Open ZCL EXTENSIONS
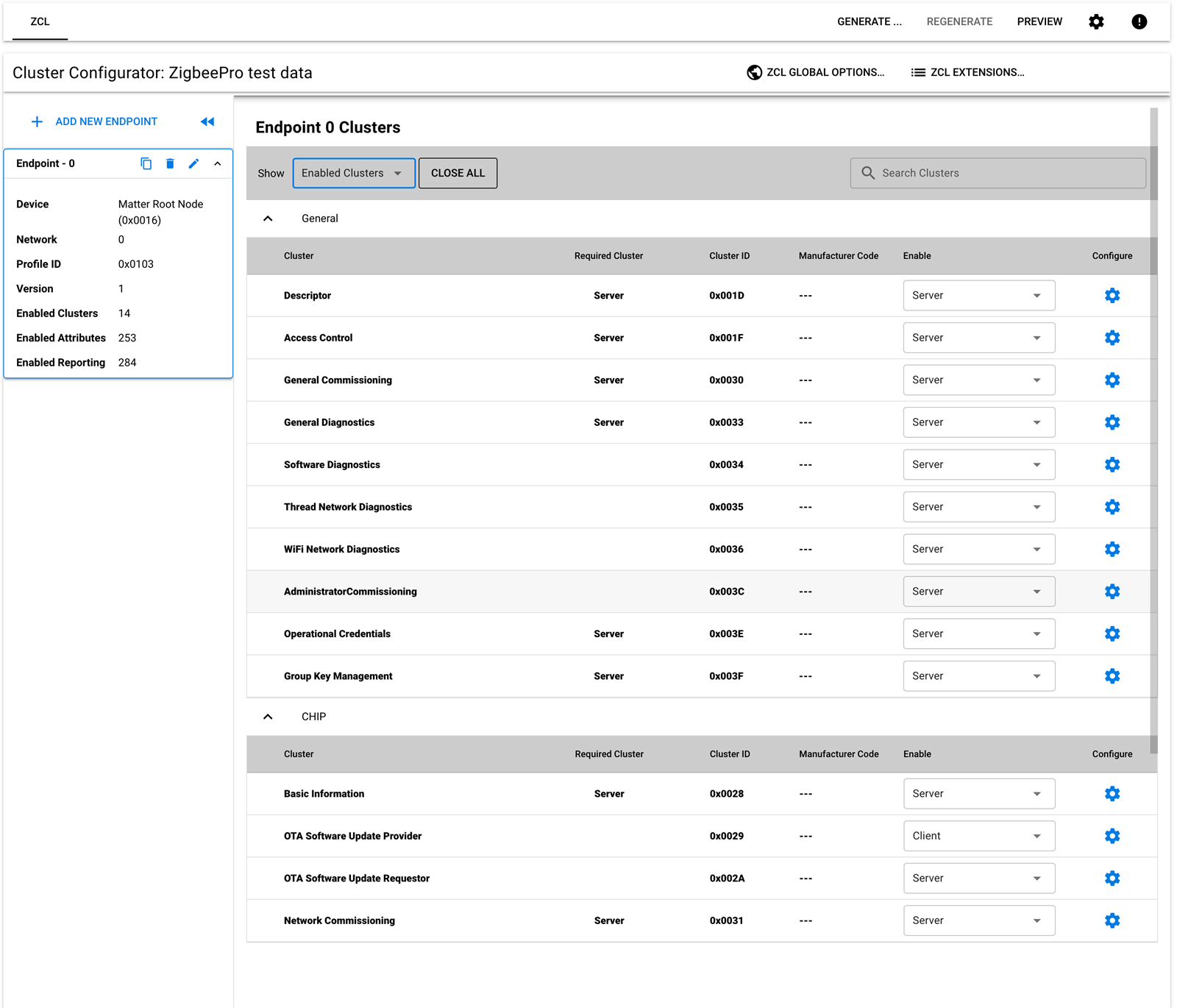The image size is (1177, 1008). click(967, 72)
